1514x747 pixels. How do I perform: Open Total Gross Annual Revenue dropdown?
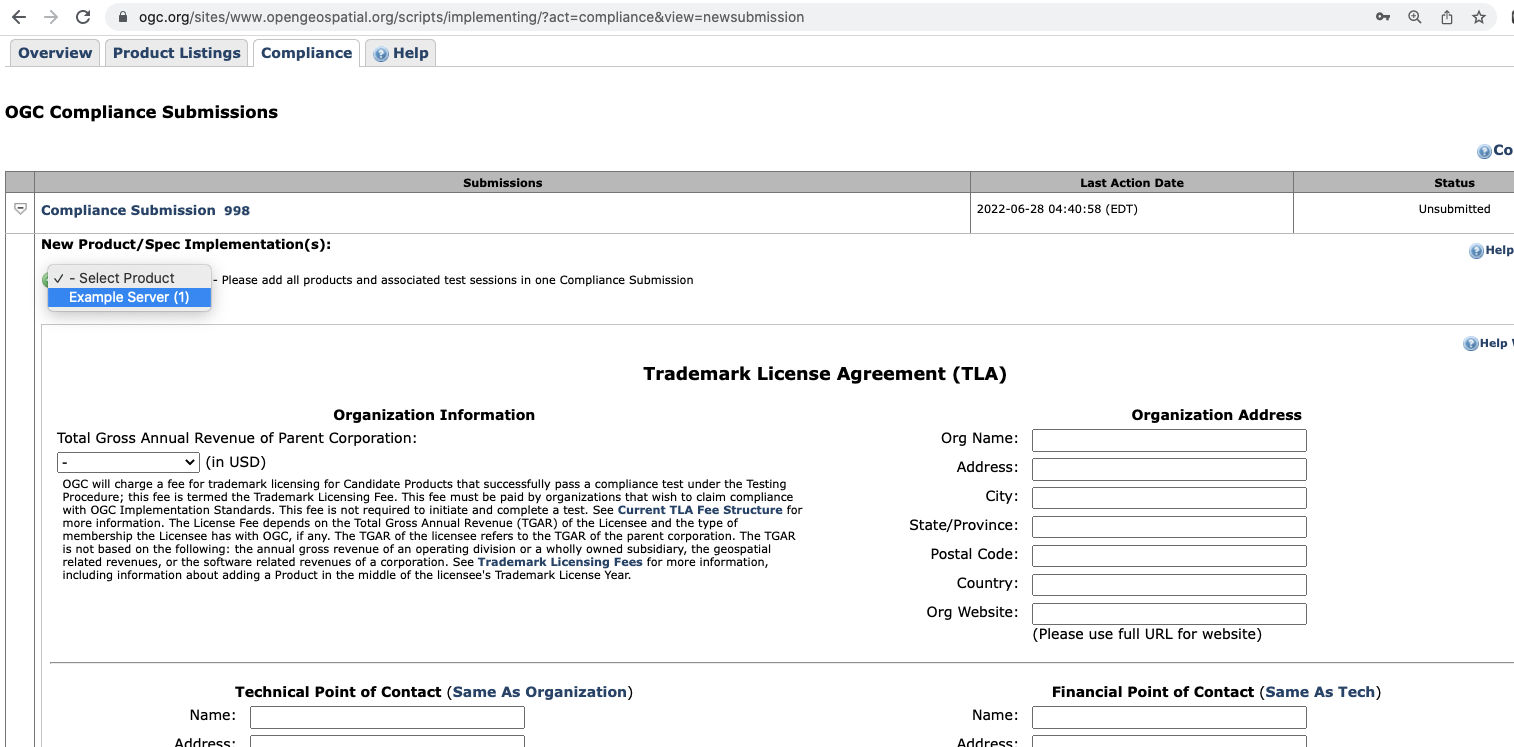coord(128,462)
